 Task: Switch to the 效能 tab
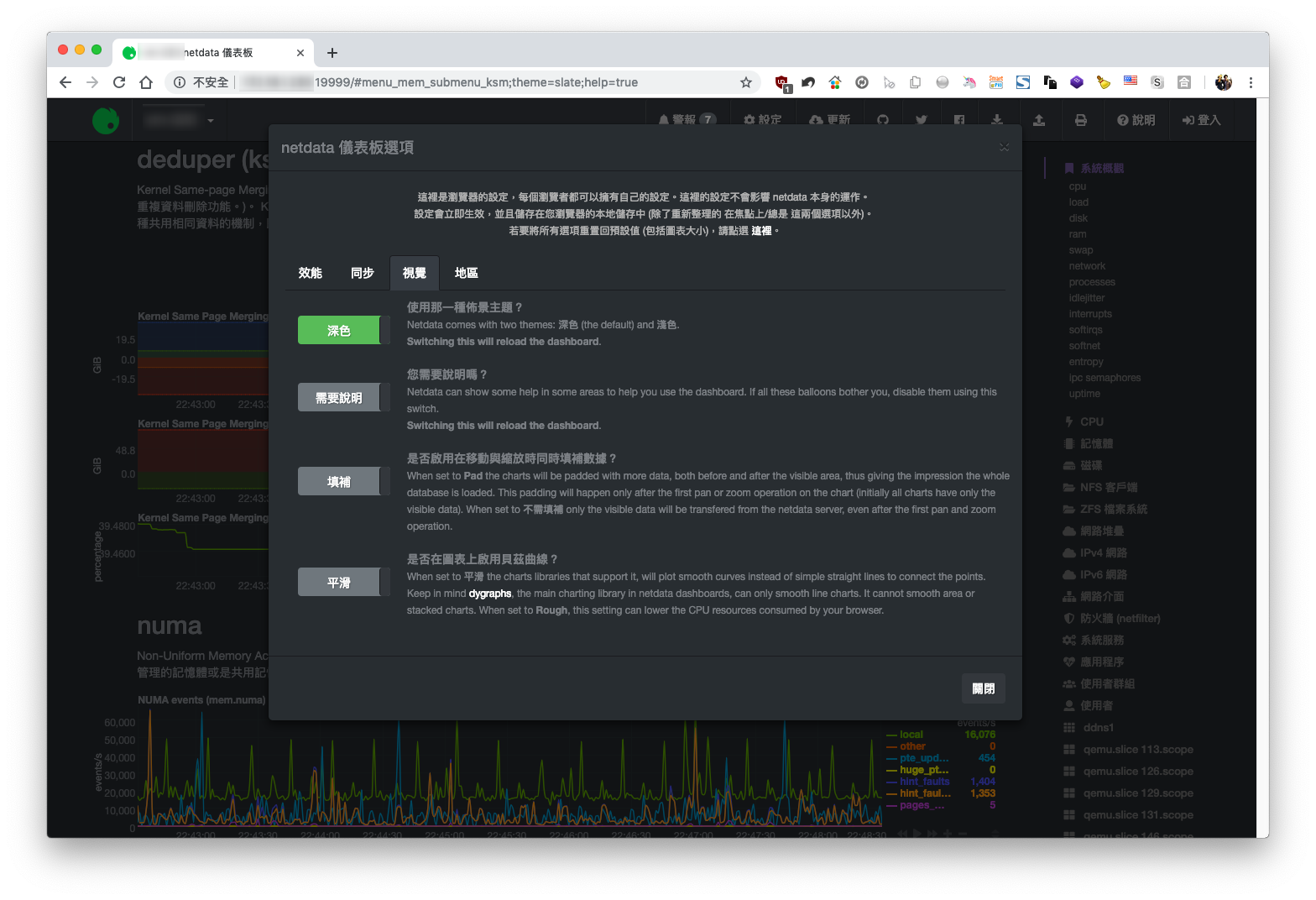tap(310, 273)
